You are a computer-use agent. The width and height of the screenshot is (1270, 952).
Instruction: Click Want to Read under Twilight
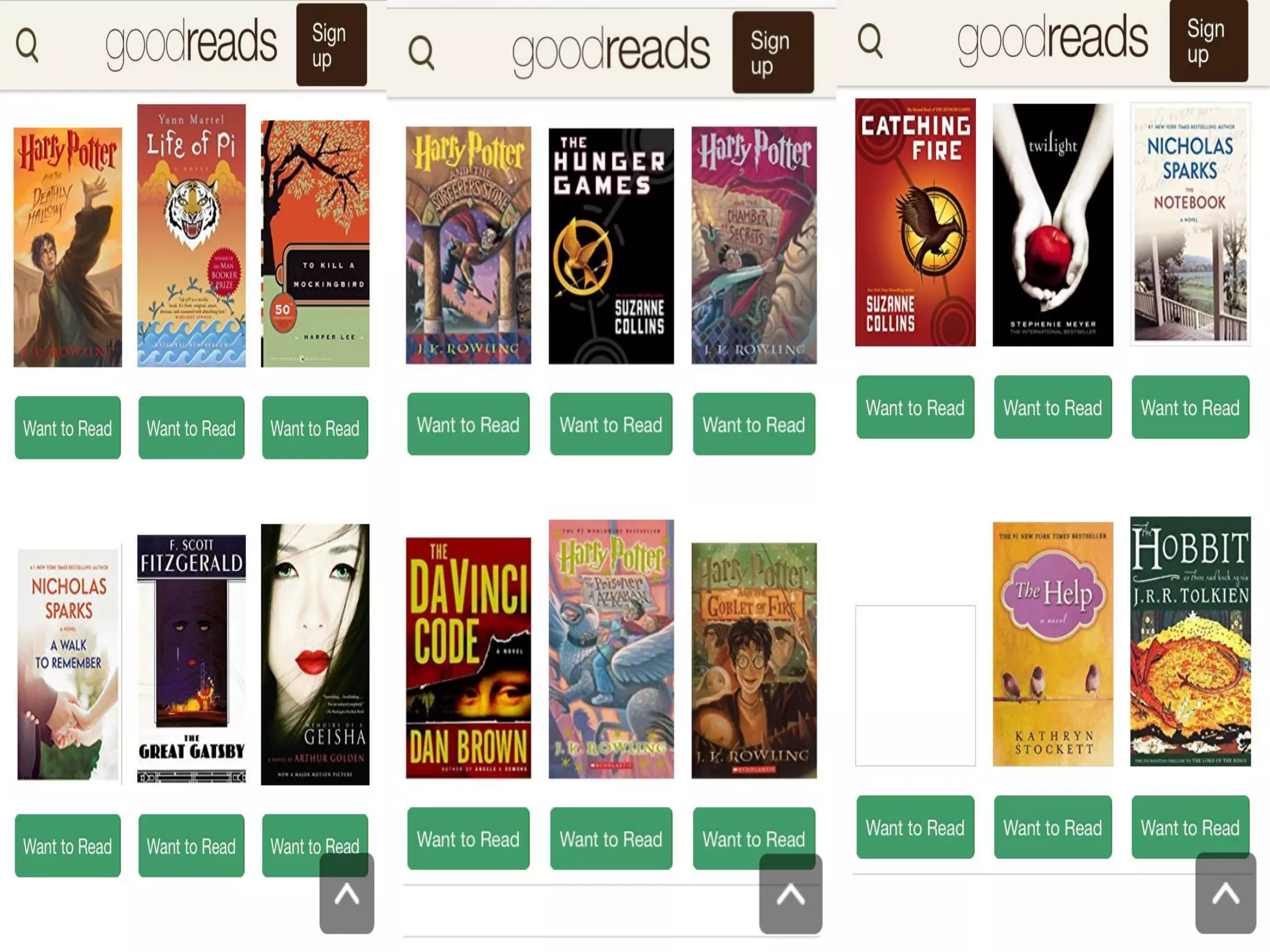coord(1052,407)
